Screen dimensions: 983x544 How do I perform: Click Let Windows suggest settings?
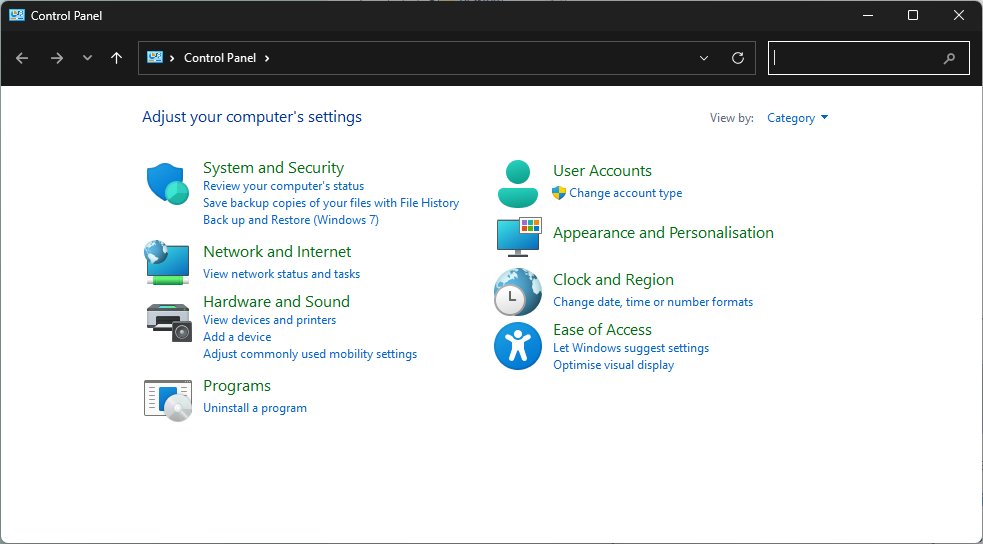tap(631, 348)
